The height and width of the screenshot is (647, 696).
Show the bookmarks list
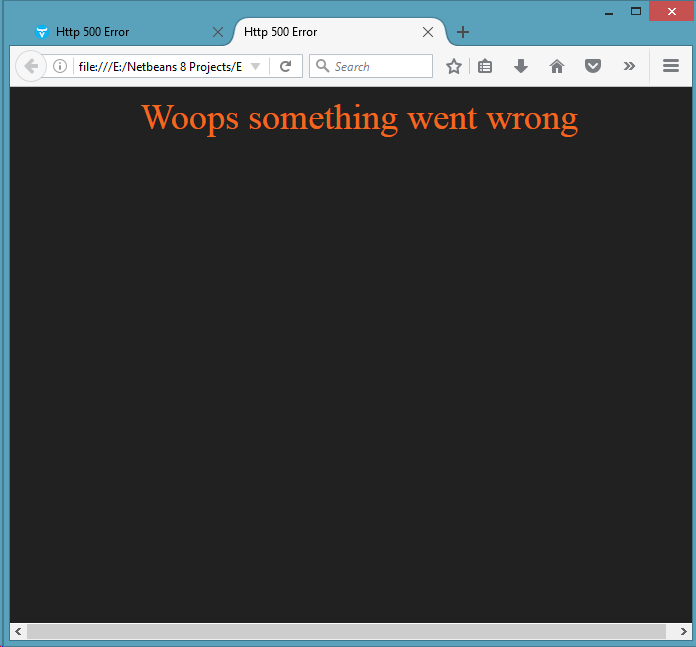485,66
